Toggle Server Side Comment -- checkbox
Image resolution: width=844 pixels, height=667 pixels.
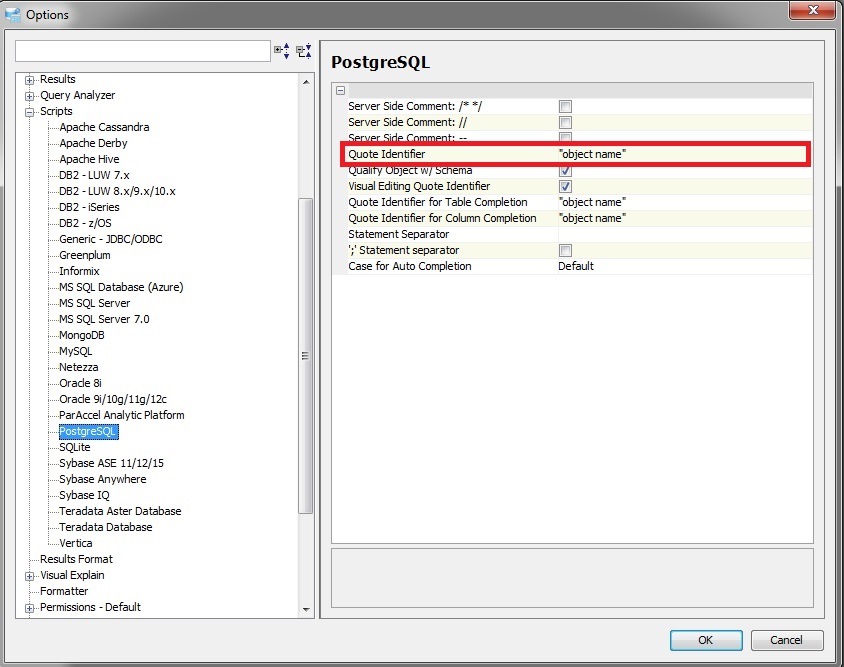[565, 137]
